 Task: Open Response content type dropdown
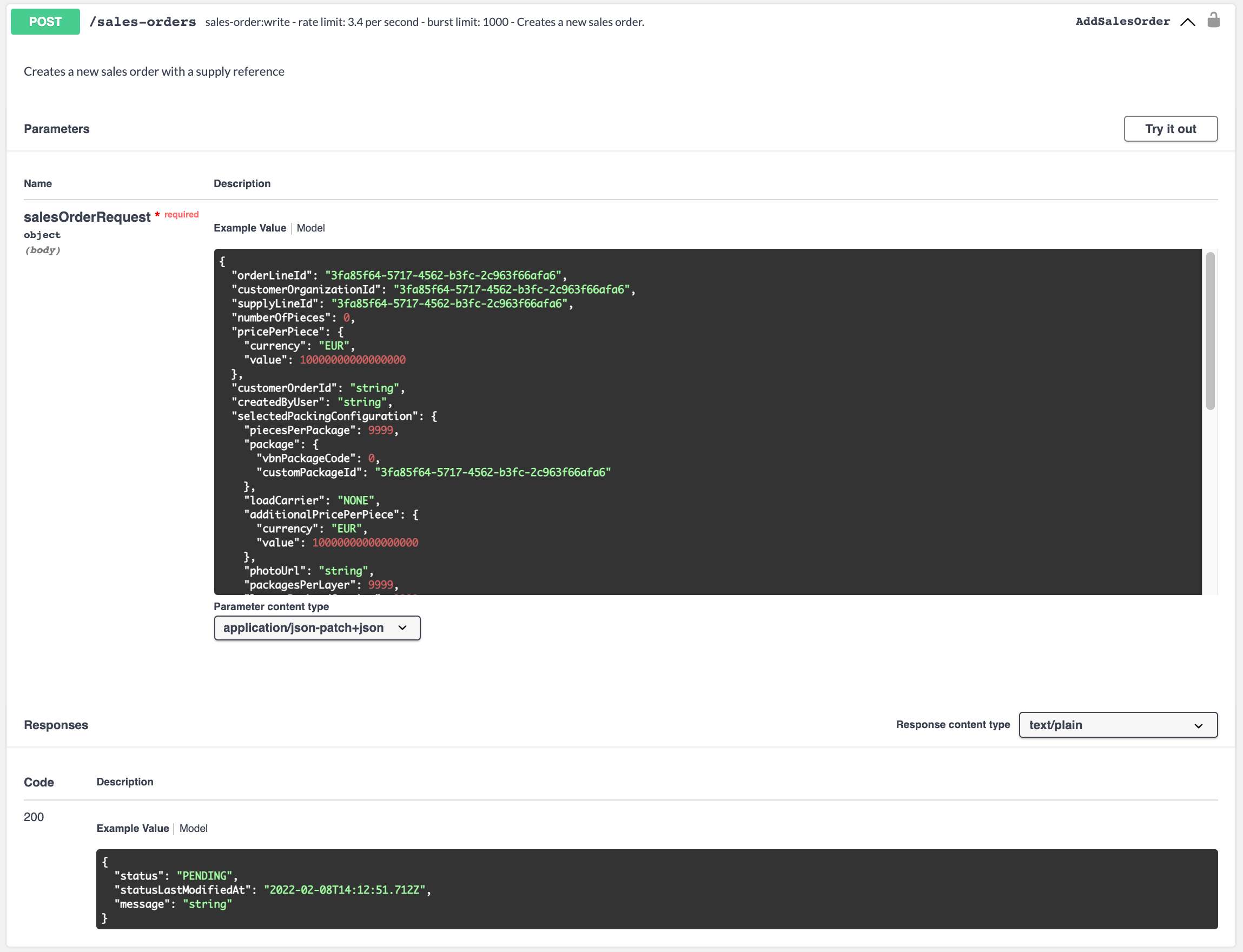tap(1117, 725)
